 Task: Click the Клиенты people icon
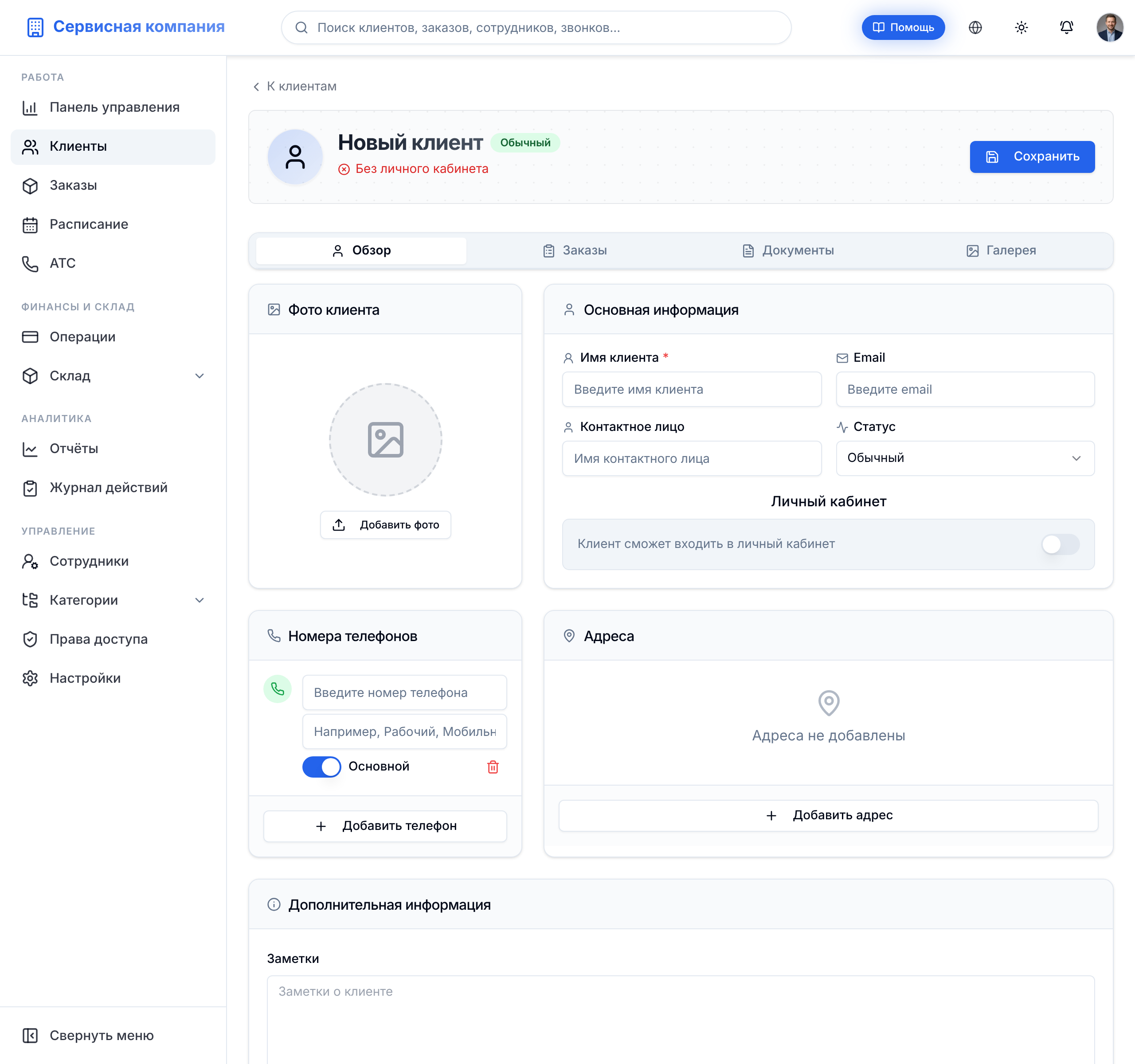coord(30,147)
